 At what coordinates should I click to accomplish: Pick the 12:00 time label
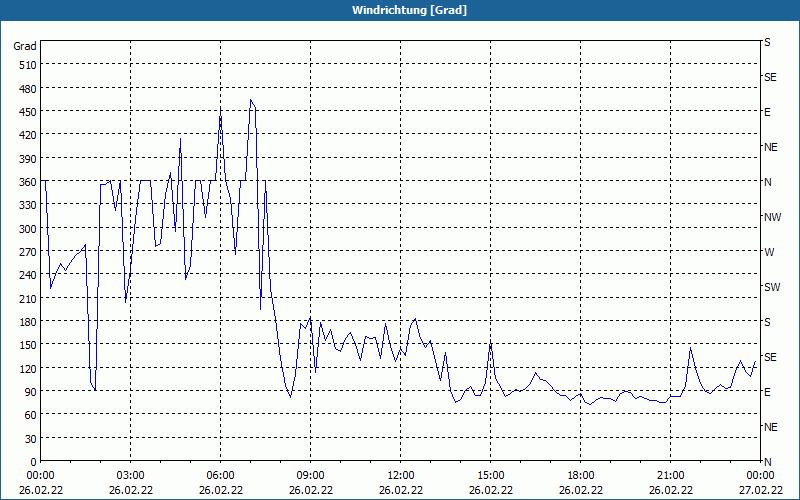[x=401, y=476]
